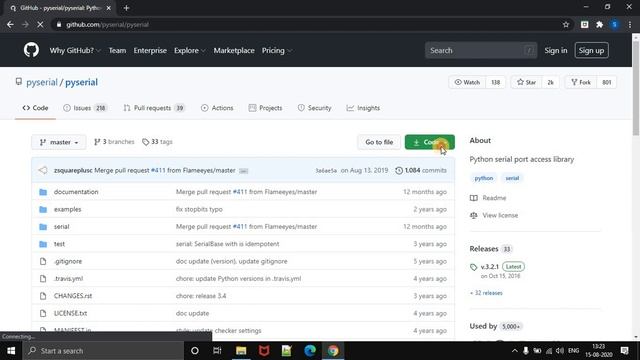Screen dimensions: 640x360
Task: Open Microsoft Edge from the taskbar
Action: pyautogui.click(x=310, y=351)
